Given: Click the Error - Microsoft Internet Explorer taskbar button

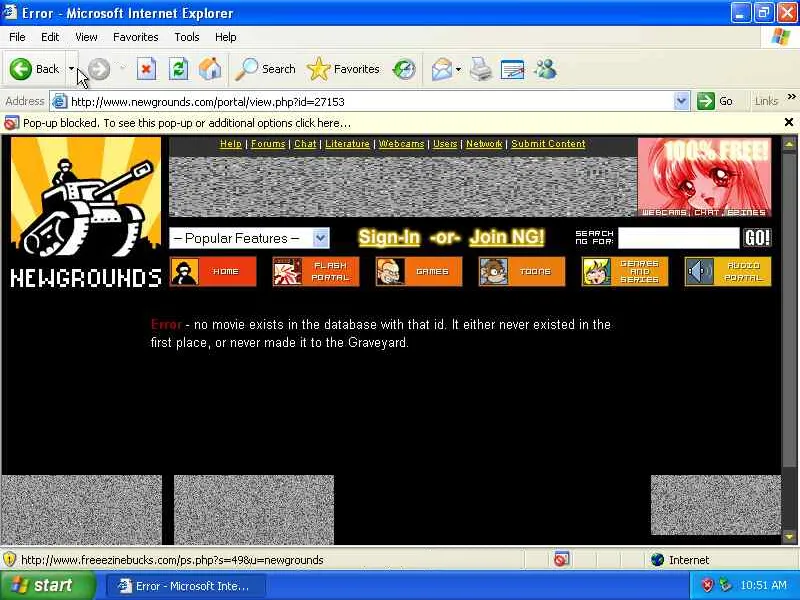Looking at the screenshot, I should (x=186, y=586).
